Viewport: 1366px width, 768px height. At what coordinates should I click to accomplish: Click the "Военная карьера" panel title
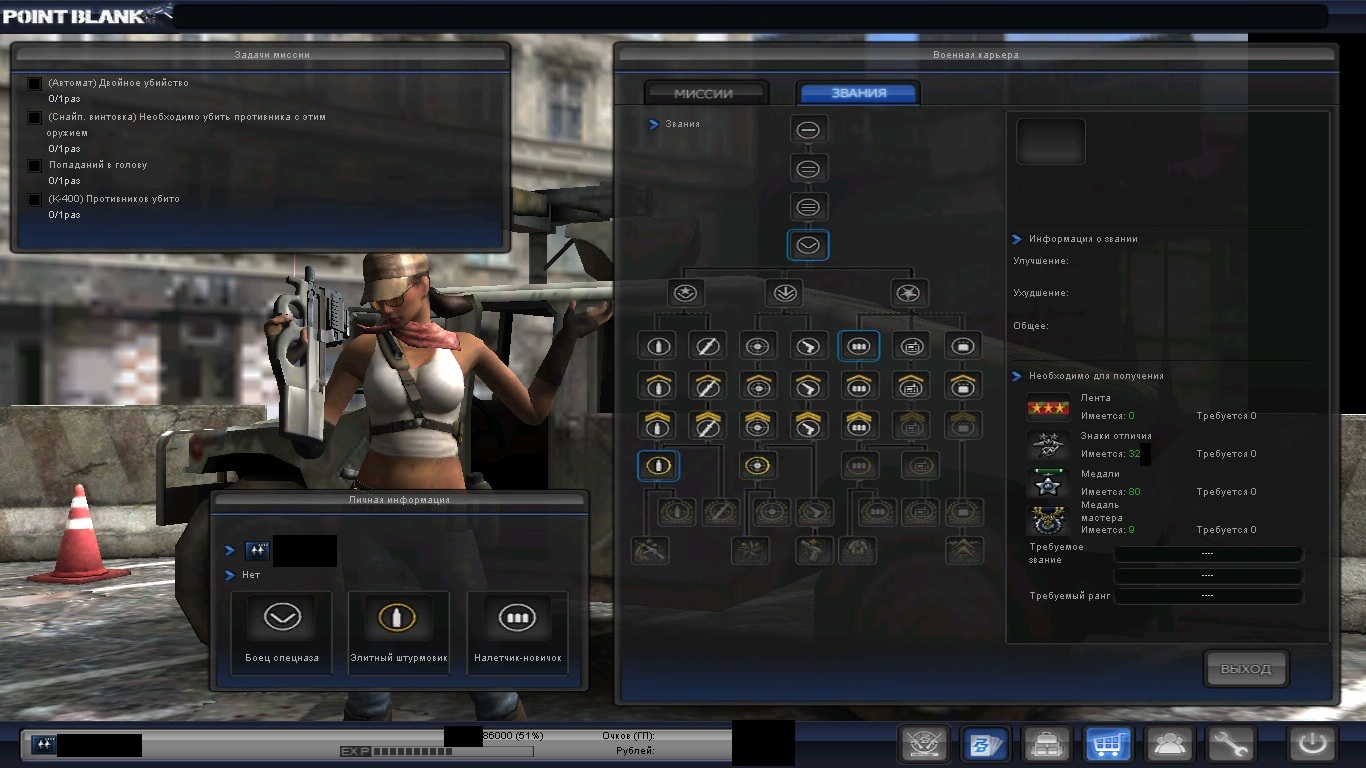click(x=975, y=55)
